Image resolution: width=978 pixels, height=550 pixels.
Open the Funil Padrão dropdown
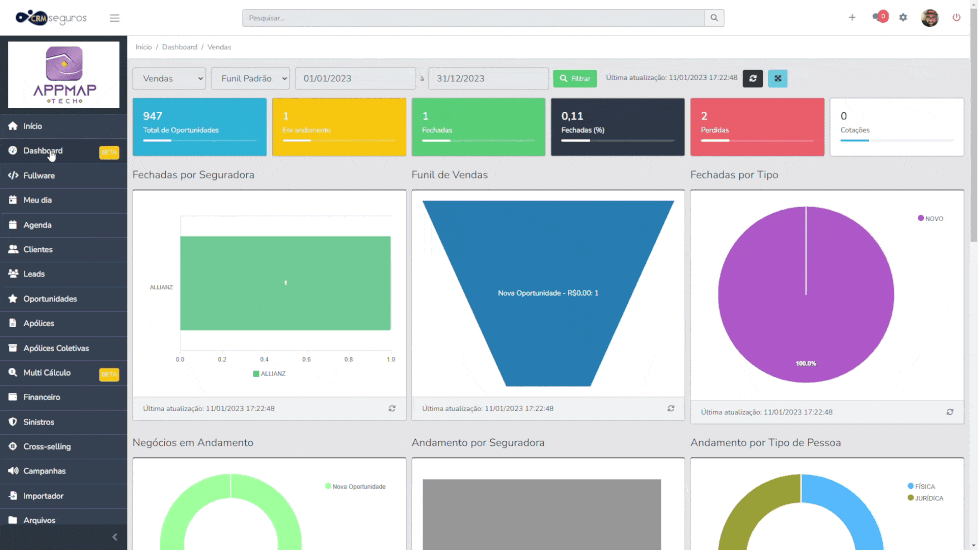tap(250, 79)
